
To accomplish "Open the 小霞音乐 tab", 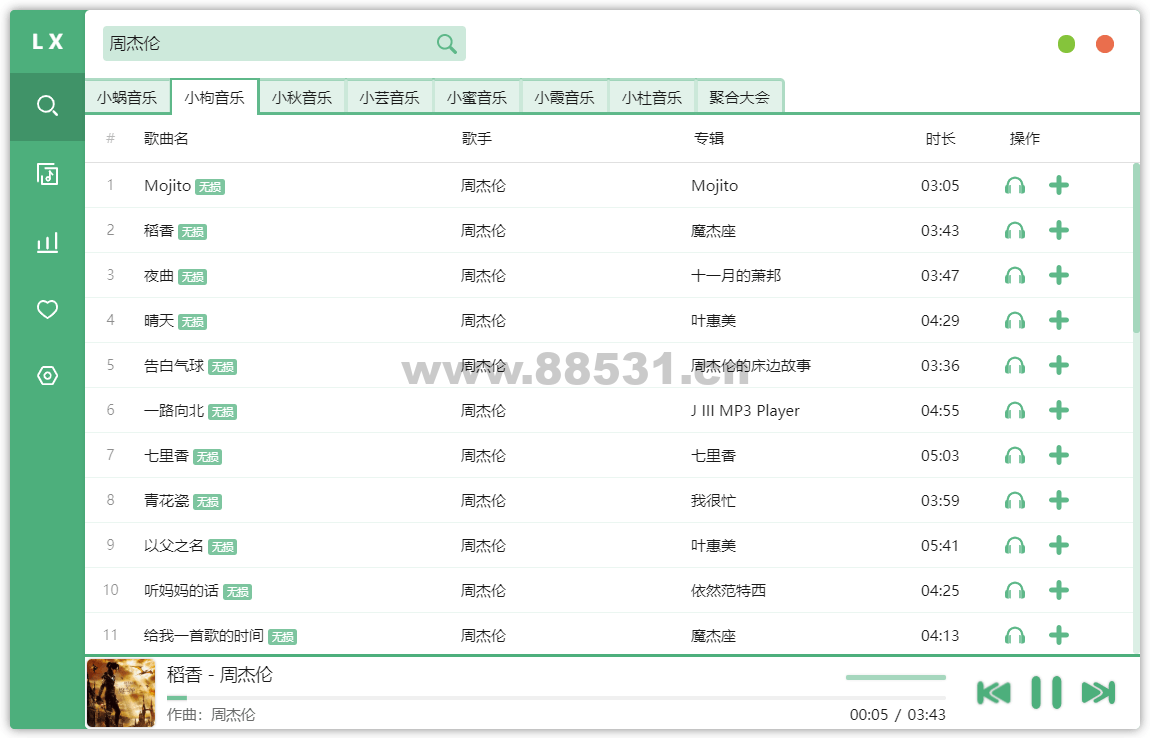I will click(564, 97).
